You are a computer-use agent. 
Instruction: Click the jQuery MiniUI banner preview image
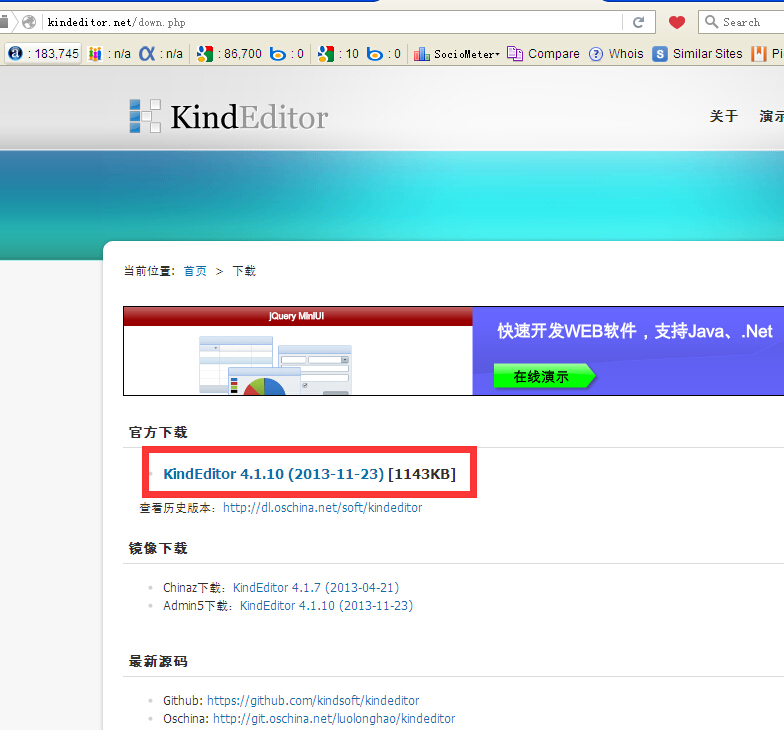(298, 351)
